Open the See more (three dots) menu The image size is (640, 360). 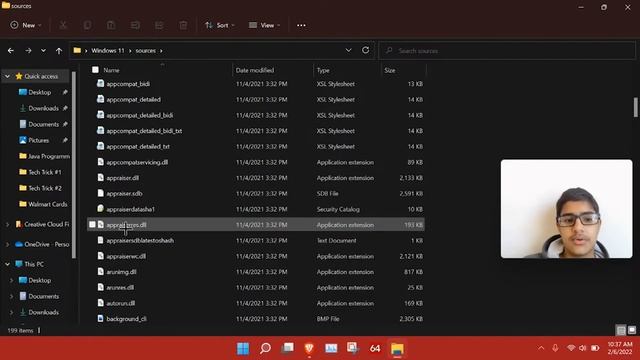(x=301, y=25)
